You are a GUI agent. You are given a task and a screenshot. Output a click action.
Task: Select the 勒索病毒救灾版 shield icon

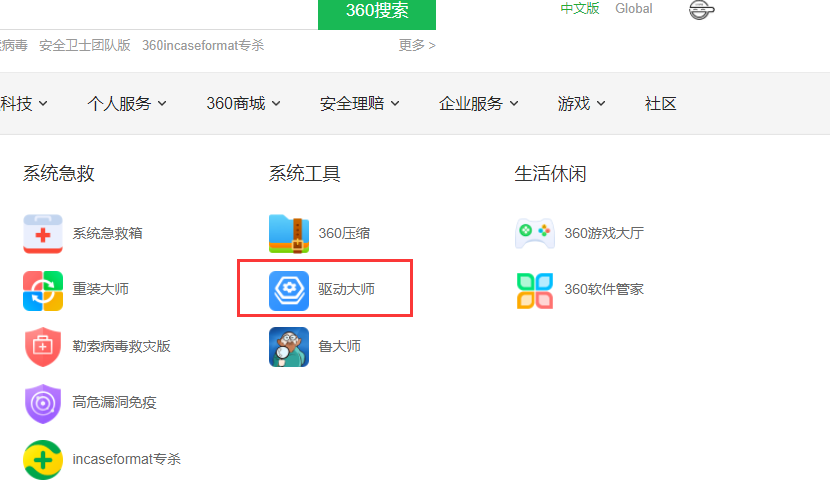click(x=43, y=346)
